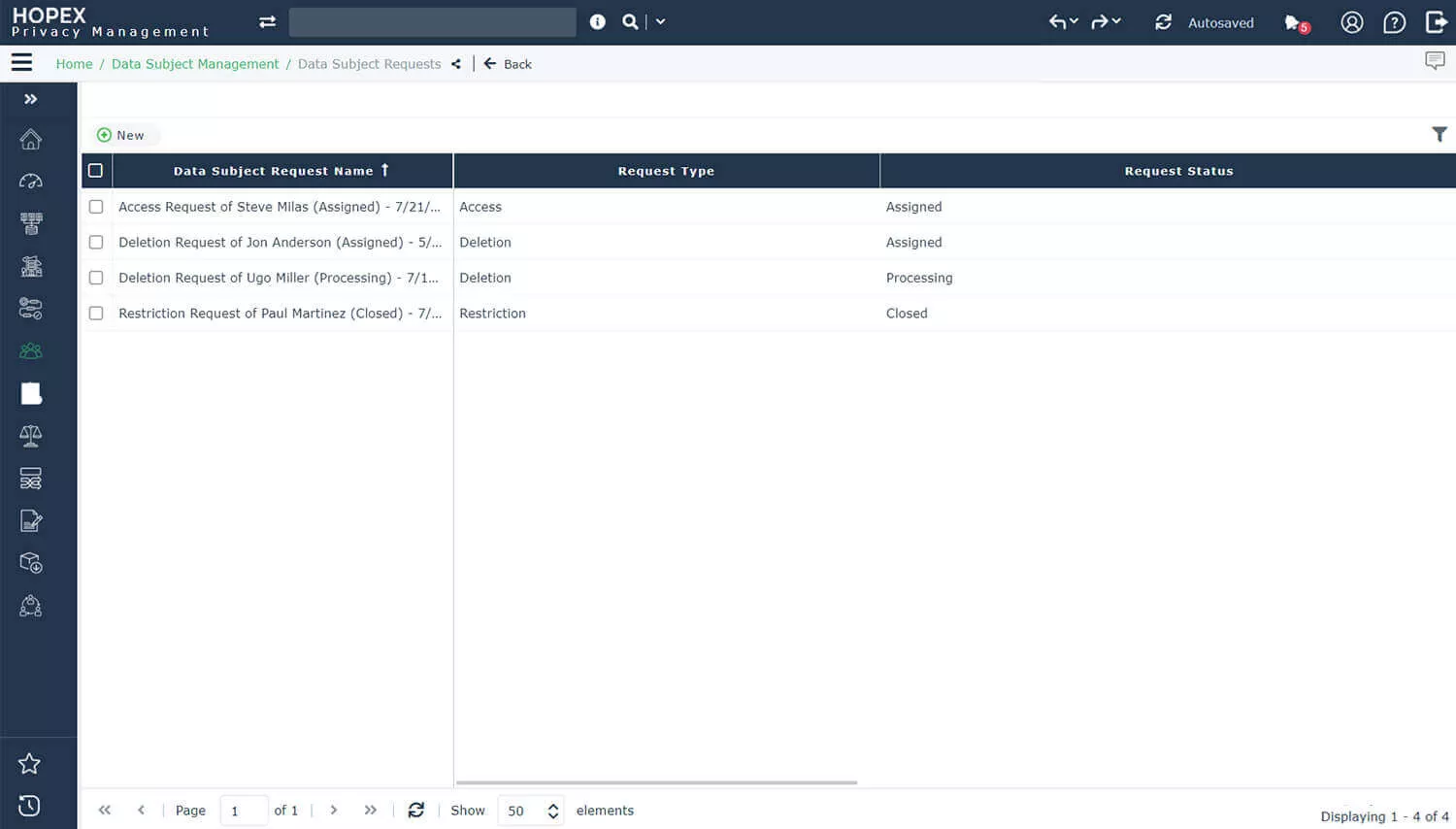Open the package import sidebar icon
Image resolution: width=1456 pixels, height=829 pixels.
pos(31,563)
